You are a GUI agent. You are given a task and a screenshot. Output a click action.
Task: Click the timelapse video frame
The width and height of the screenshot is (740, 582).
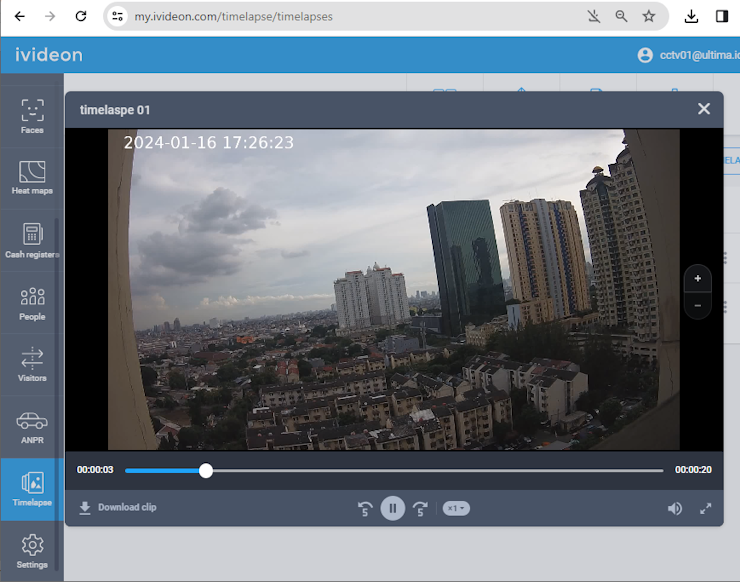point(394,289)
